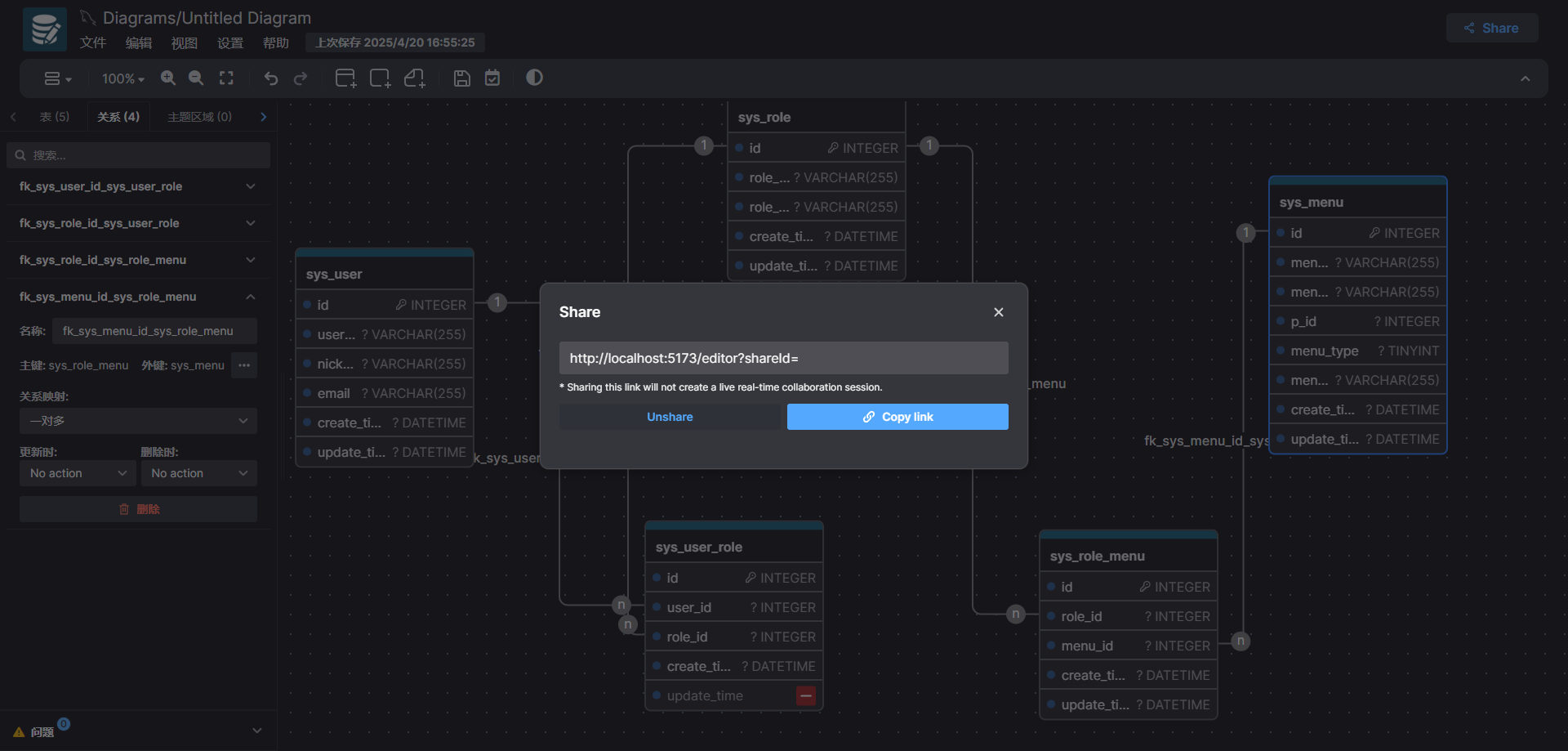
Task: Click the add note icon
Action: pos(415,78)
